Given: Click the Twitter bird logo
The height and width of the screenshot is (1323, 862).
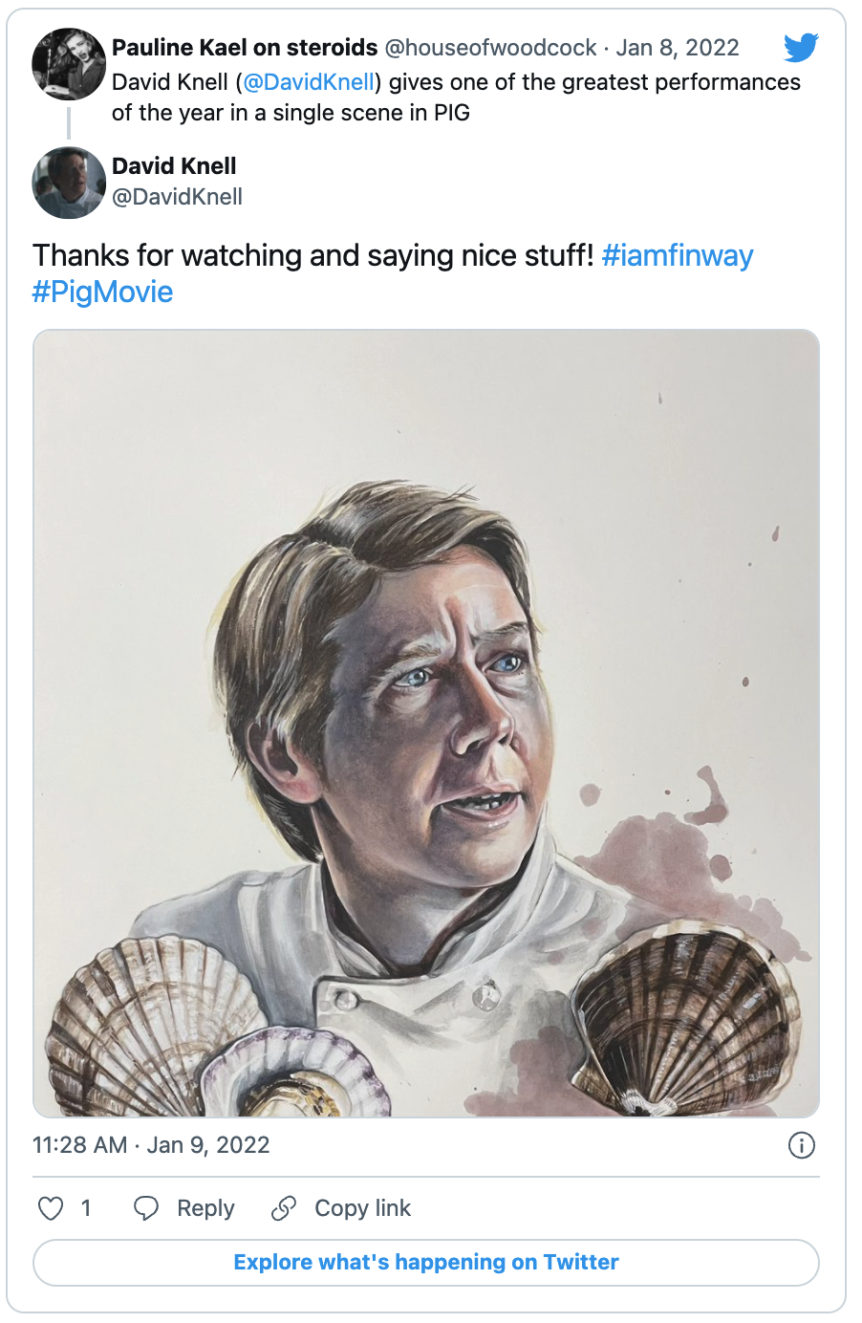Looking at the screenshot, I should (x=801, y=48).
